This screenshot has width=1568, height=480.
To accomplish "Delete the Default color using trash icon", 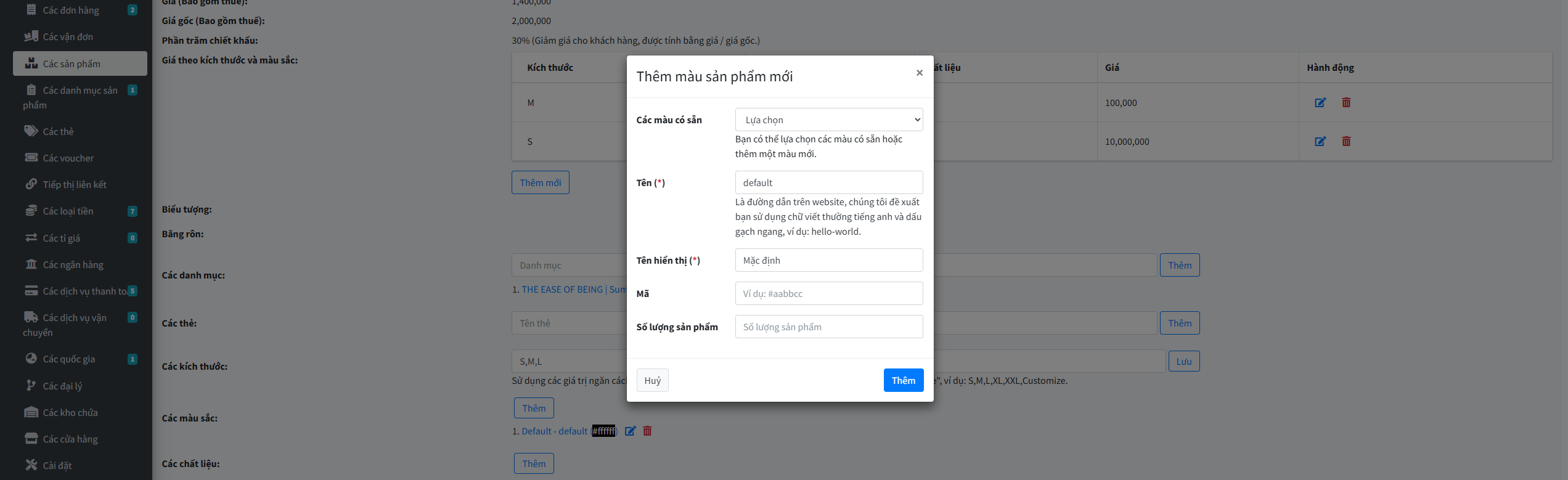I will pyautogui.click(x=647, y=431).
